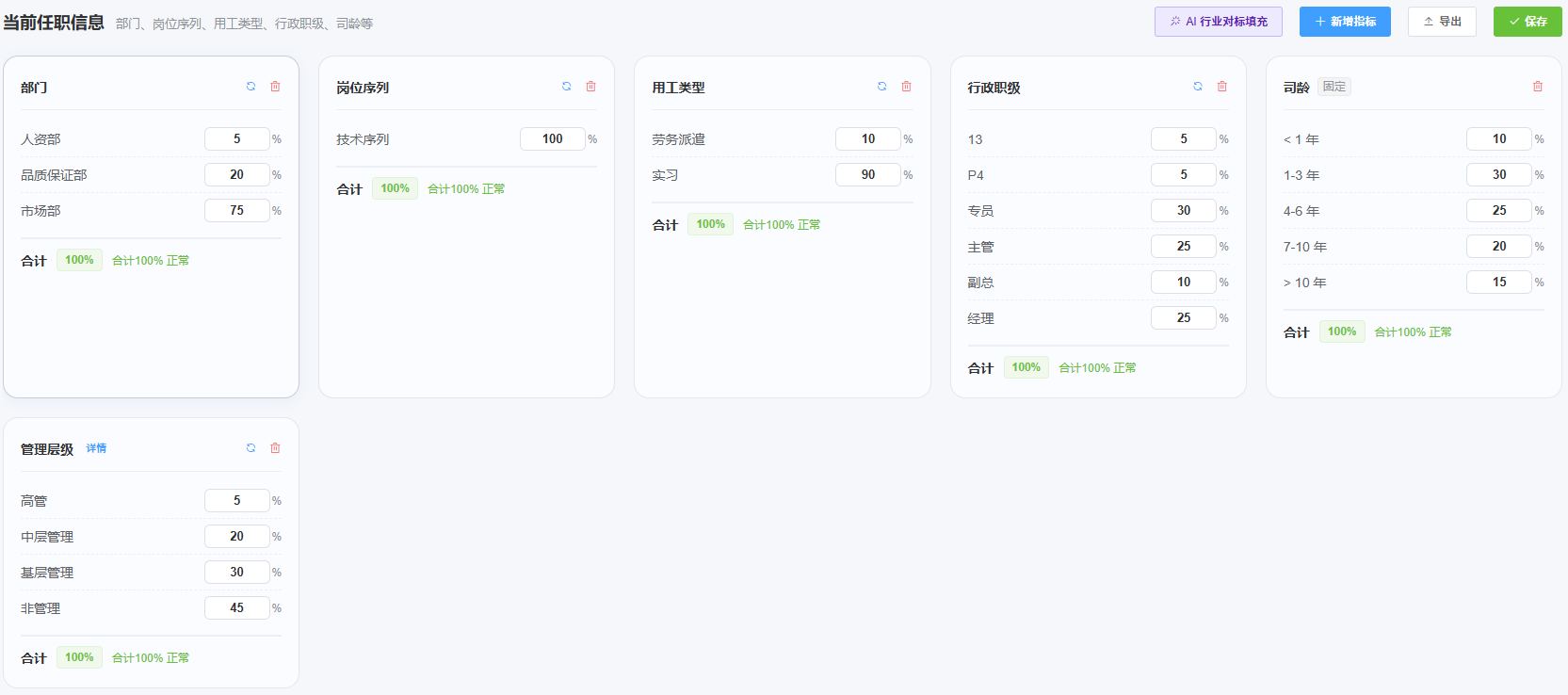This screenshot has width=1568, height=695.
Task: Edit 13 rank percentage field
Action: pyautogui.click(x=1184, y=139)
